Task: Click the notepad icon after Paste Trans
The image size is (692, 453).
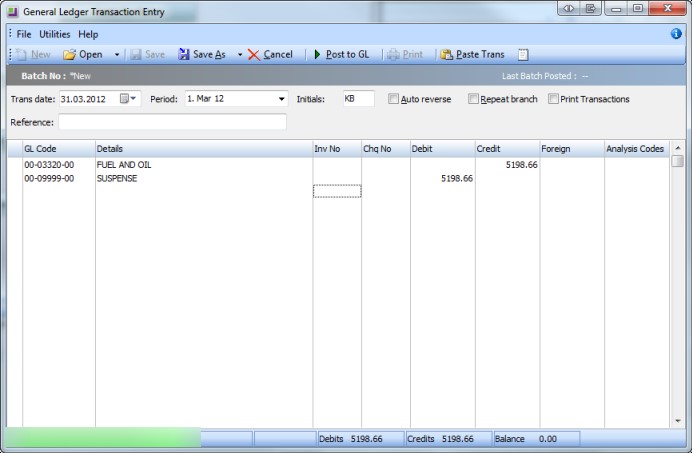Action: pos(523,54)
